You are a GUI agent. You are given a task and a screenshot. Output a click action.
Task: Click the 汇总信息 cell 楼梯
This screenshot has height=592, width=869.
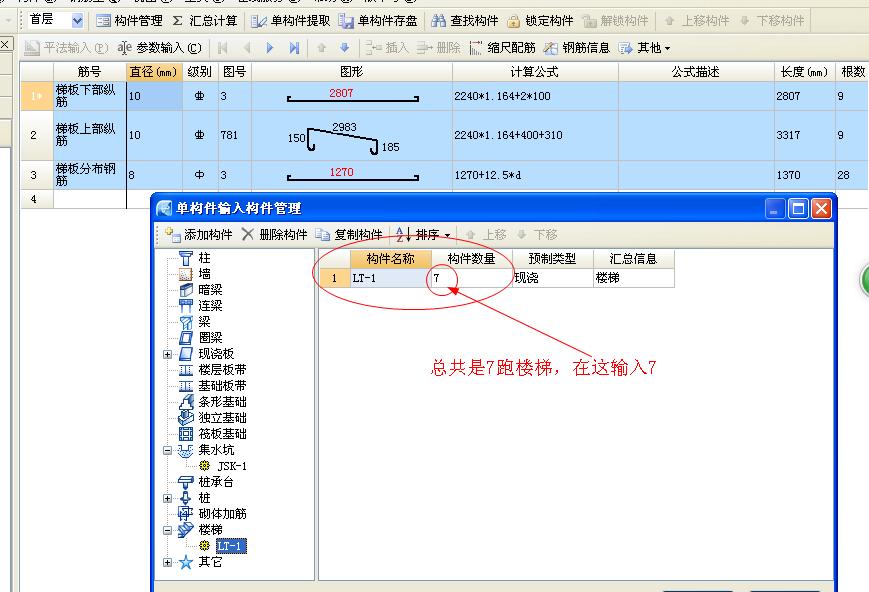(633, 278)
